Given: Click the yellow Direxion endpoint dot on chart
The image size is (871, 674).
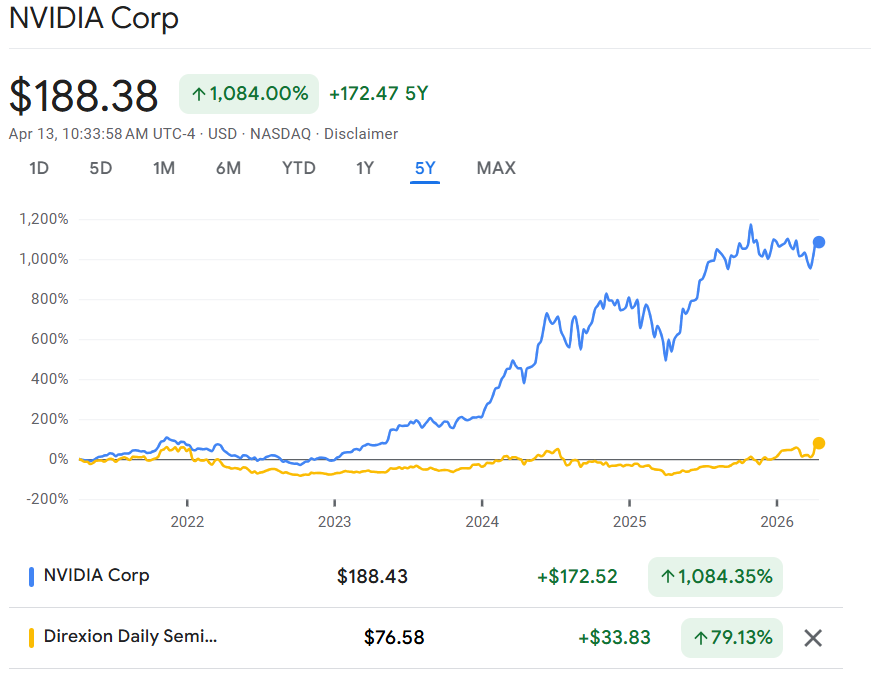Looking at the screenshot, I should point(819,443).
